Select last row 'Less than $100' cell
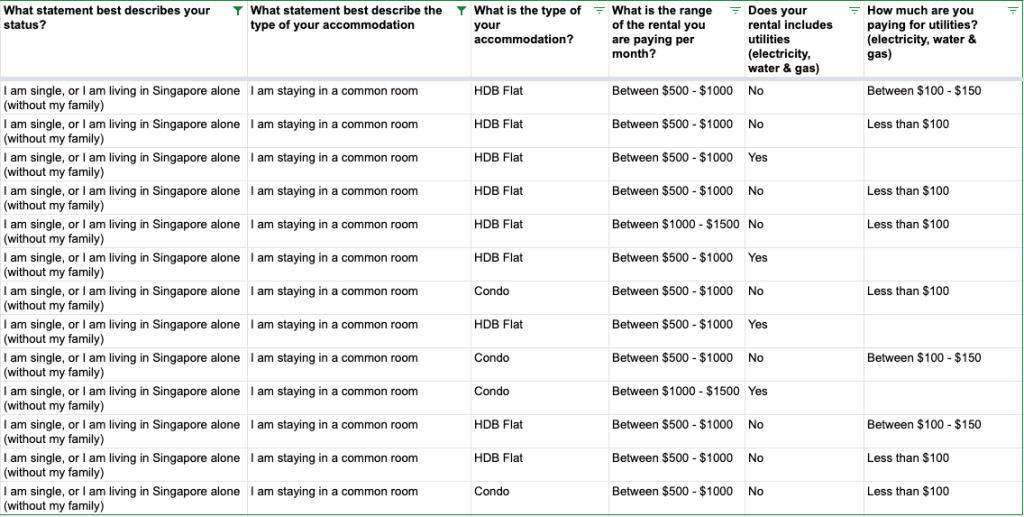Screen dimensions: 1024x517 click(x=943, y=499)
